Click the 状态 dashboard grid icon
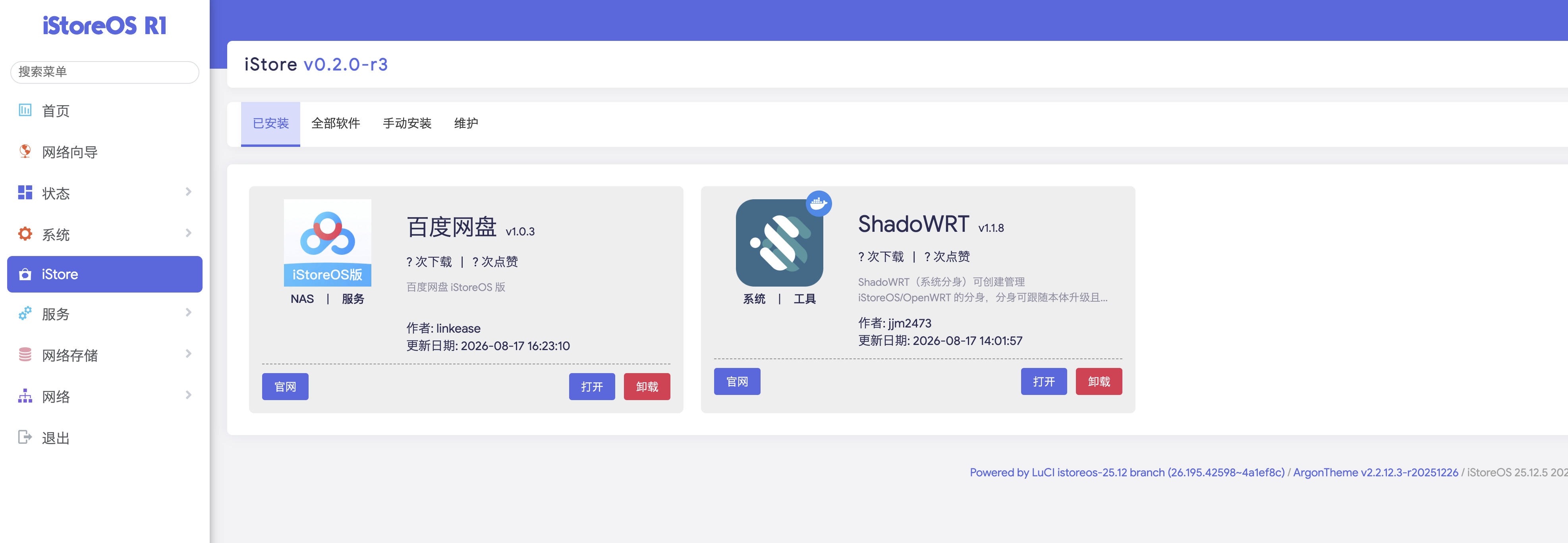Screen dimensions: 1568x543 (25, 193)
